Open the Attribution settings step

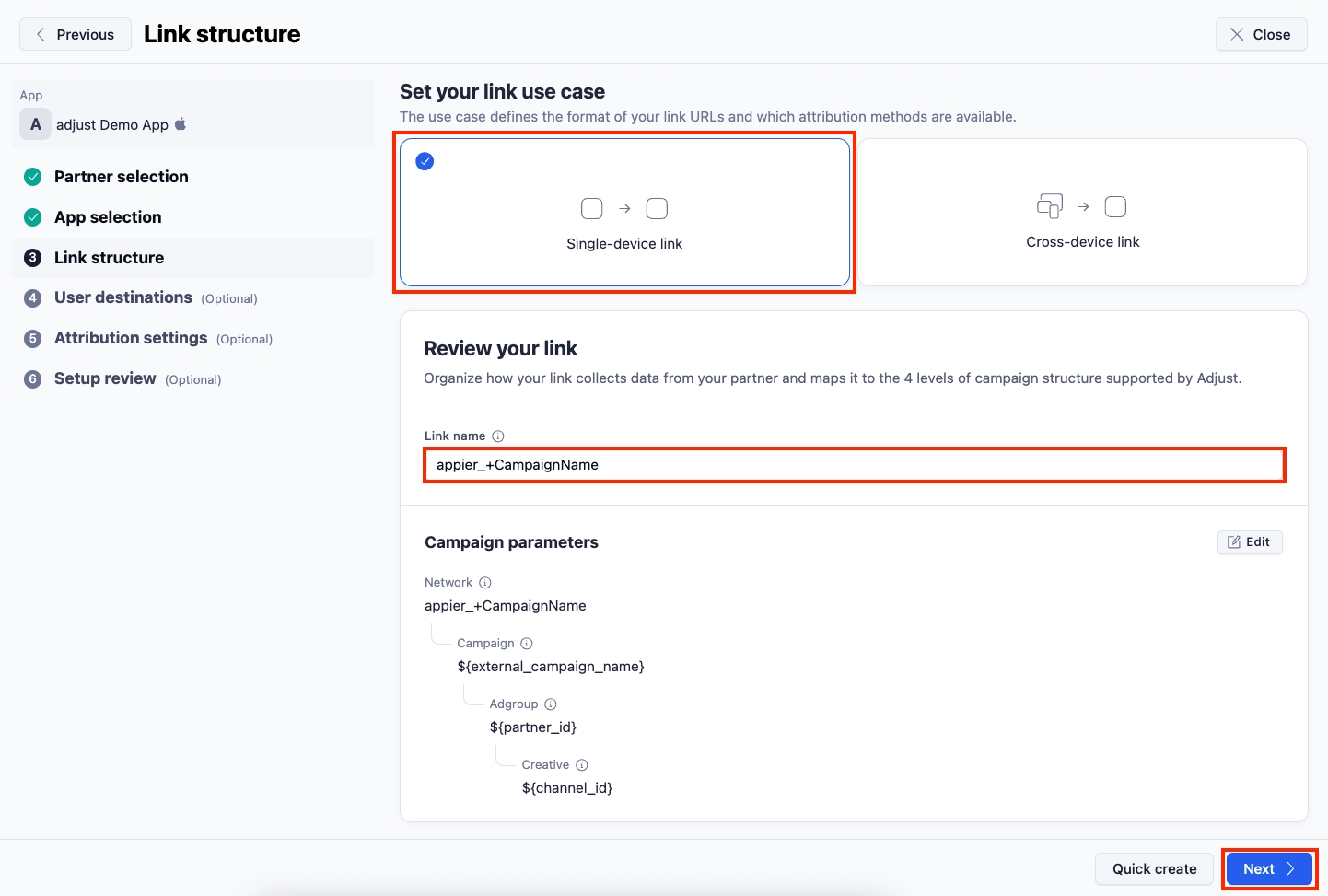click(131, 338)
